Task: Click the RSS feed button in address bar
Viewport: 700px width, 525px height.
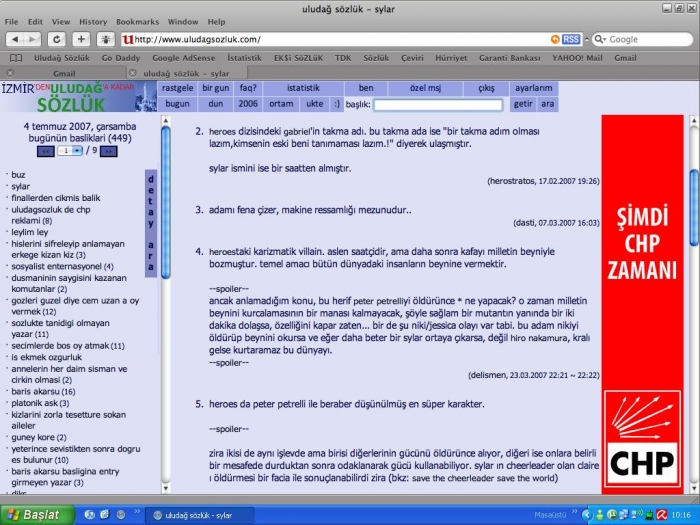Action: (x=571, y=39)
